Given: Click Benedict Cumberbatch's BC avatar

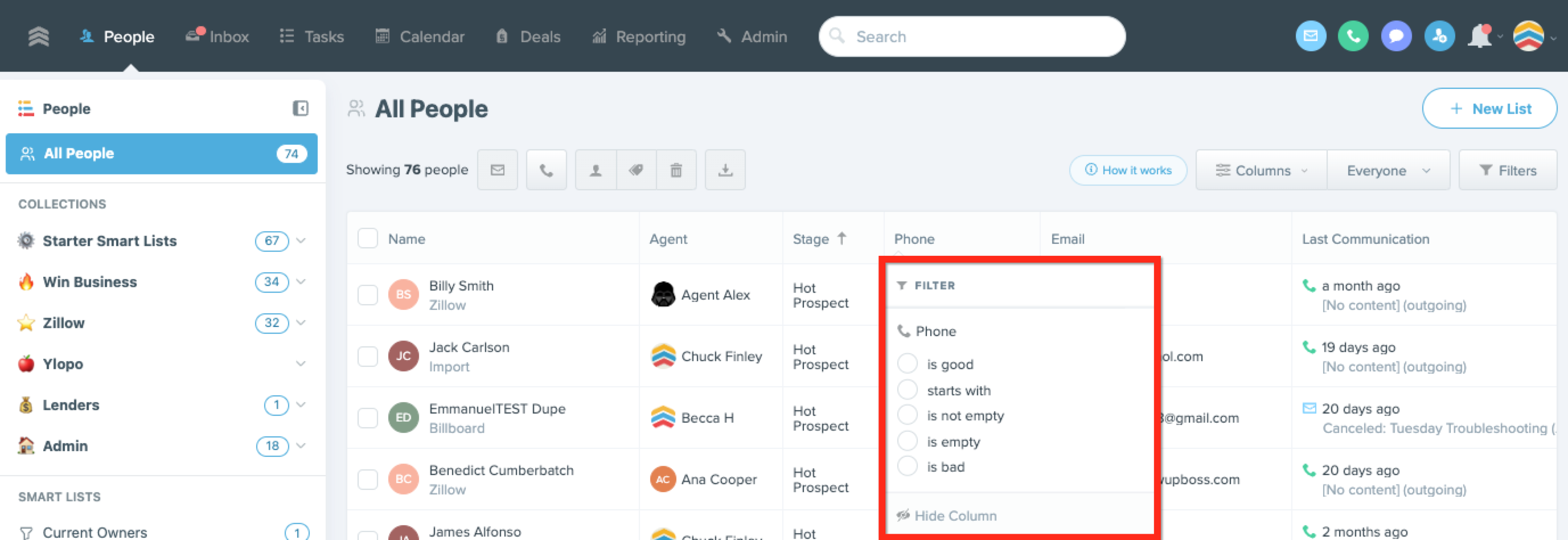Looking at the screenshot, I should (x=404, y=479).
